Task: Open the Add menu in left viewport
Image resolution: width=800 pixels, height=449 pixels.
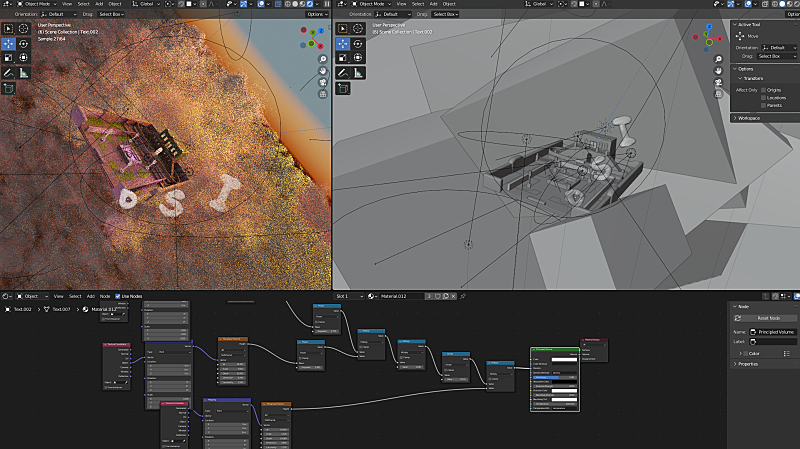Action: [x=98, y=4]
